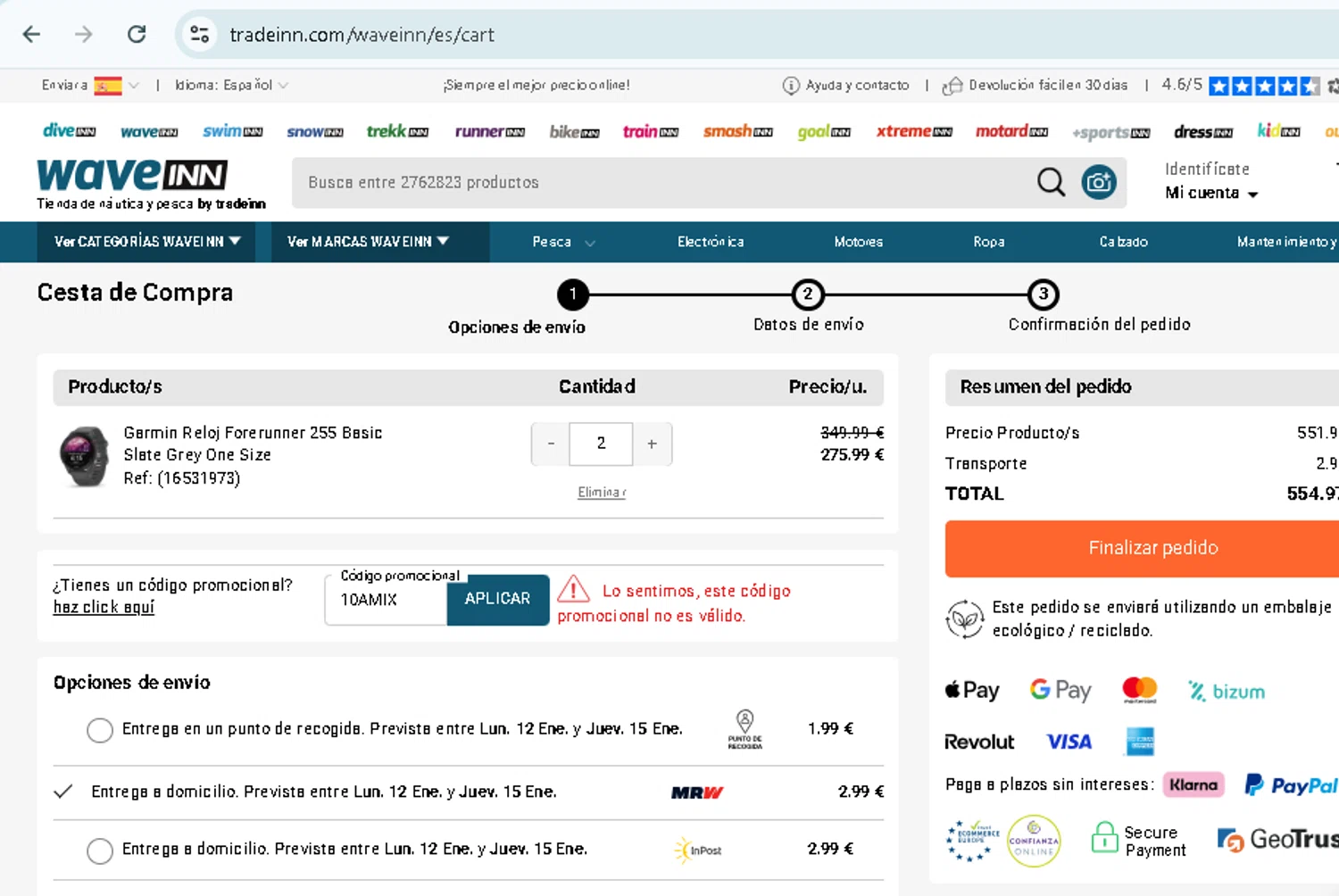Expand the Enviar a country dropdown
This screenshot has width=1339, height=896.
(x=134, y=86)
